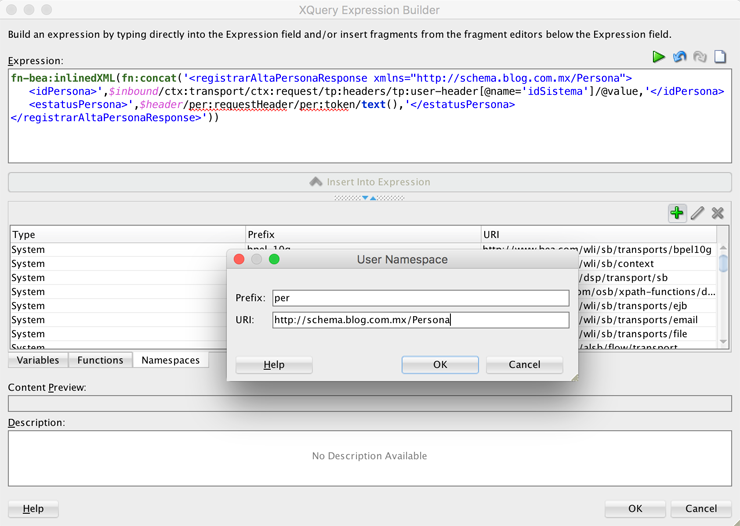
Task: Select row with URI ending /wli/sb/context
Action: [363, 264]
